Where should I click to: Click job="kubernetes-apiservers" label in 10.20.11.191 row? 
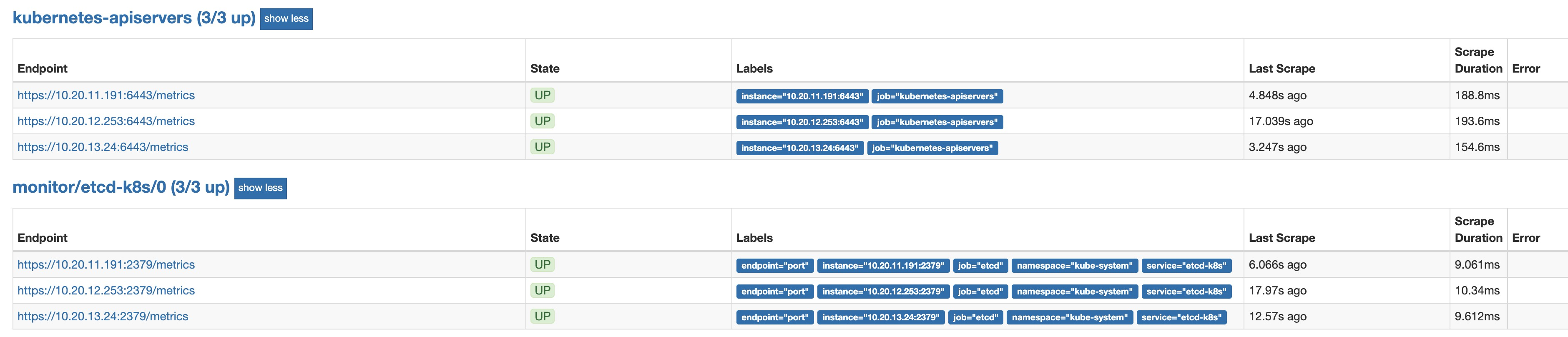tap(937, 96)
